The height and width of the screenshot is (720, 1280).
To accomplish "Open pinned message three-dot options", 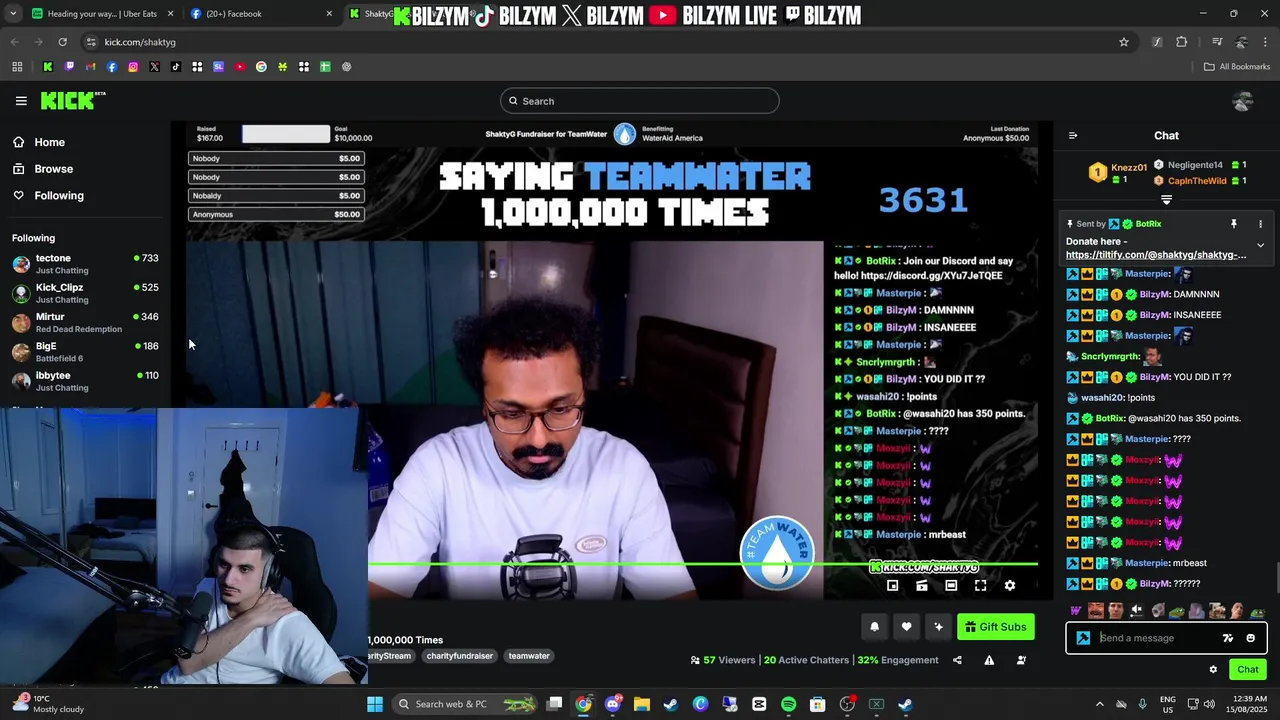I will coord(1260,224).
